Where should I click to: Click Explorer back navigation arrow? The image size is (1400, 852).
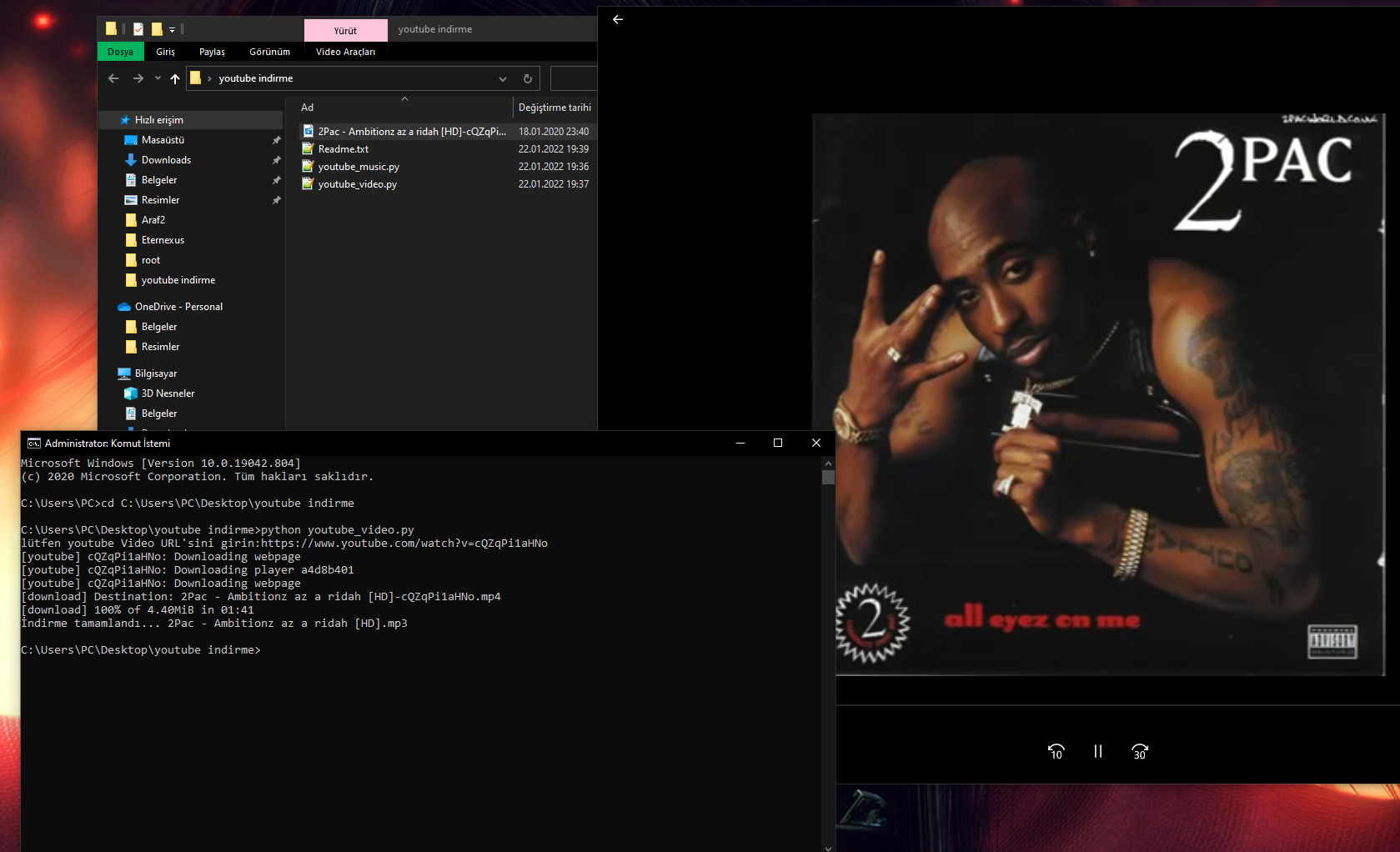point(113,78)
